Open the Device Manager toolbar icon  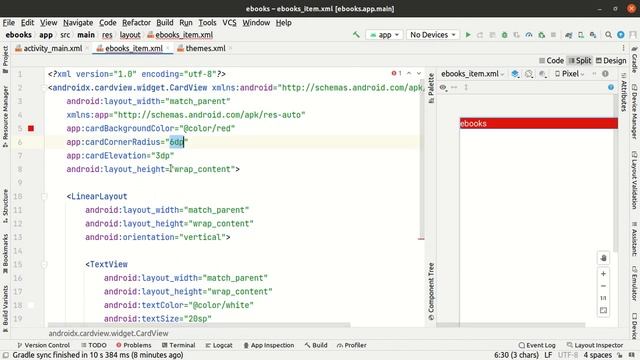(581, 35)
